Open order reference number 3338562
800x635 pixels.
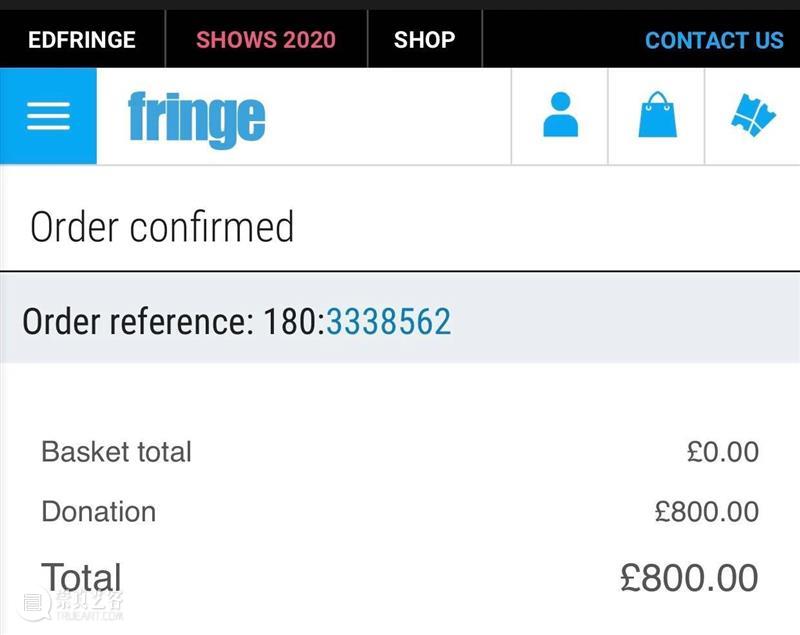point(389,322)
